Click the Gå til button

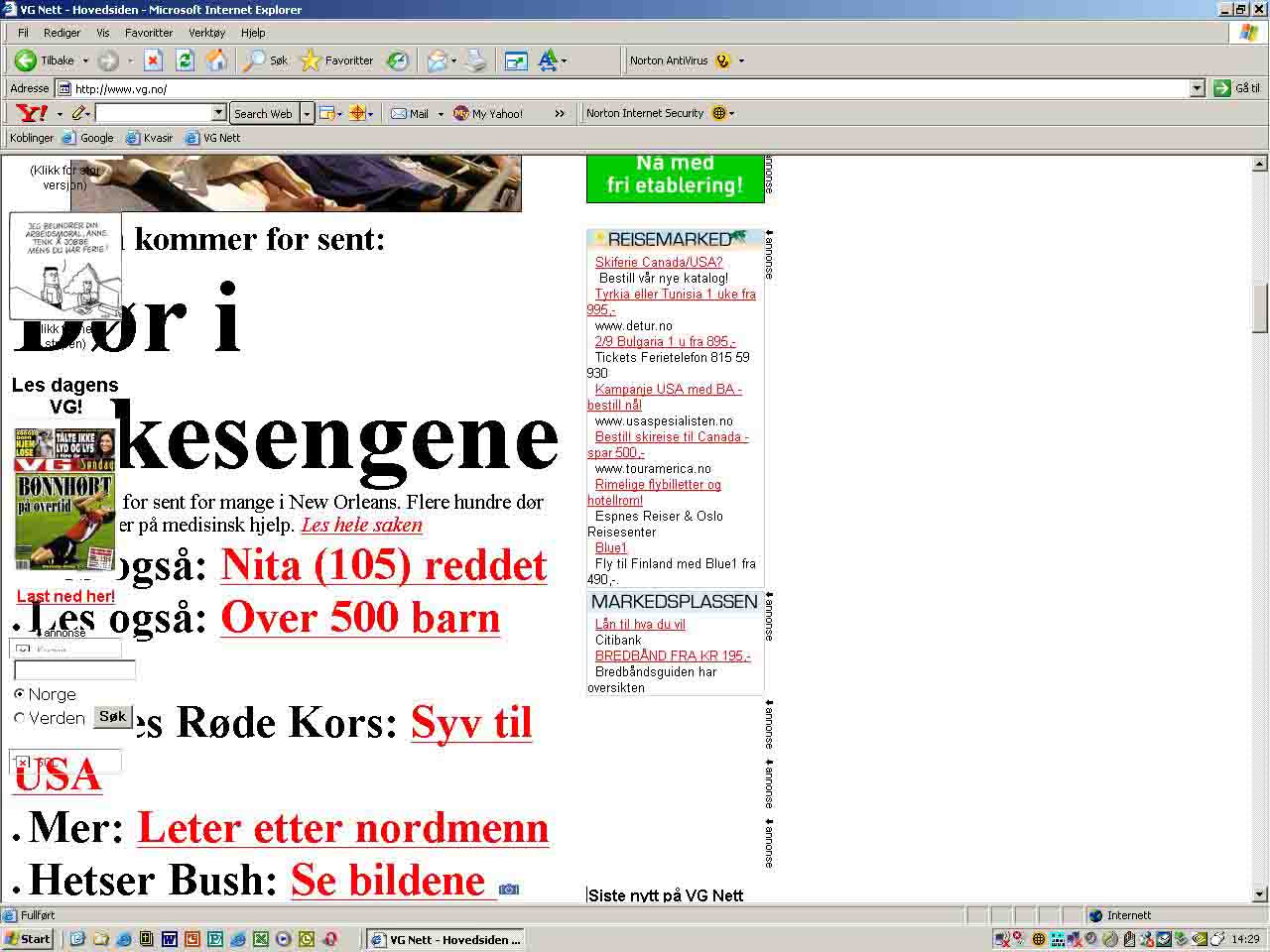pos(1237,88)
